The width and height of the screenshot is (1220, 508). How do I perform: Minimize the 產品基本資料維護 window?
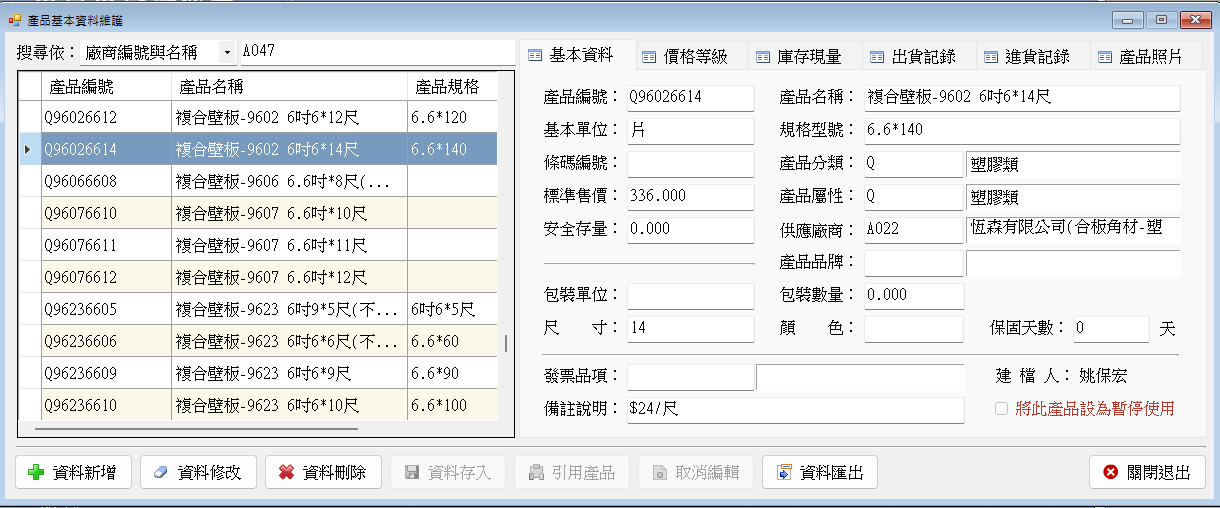1128,19
